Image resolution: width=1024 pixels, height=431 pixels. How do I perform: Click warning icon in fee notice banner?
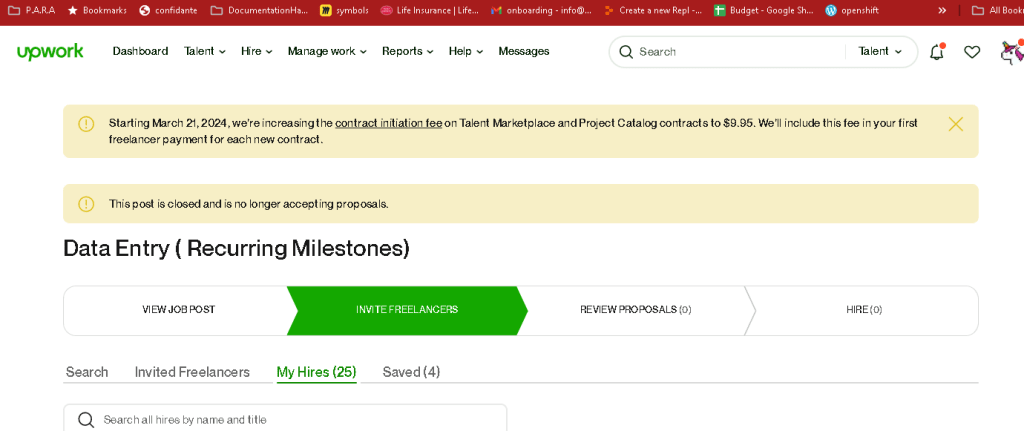[x=86, y=124]
